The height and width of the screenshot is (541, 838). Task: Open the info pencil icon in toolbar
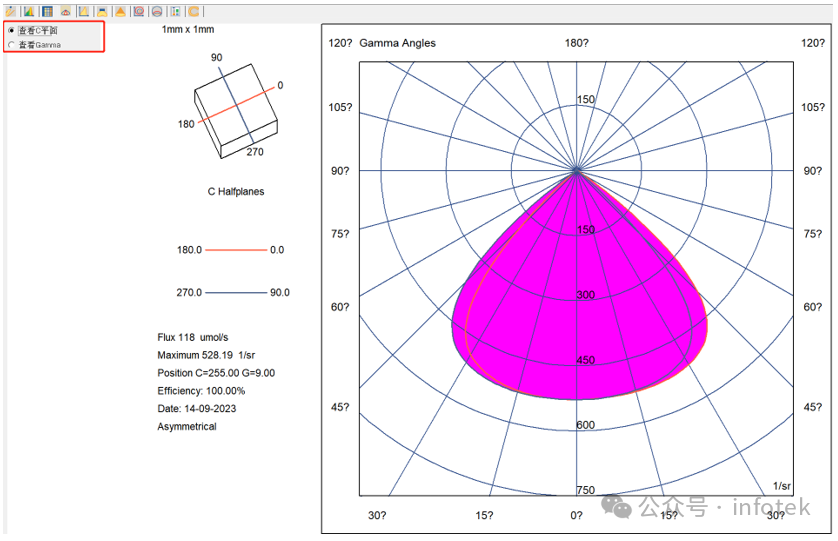[10, 11]
